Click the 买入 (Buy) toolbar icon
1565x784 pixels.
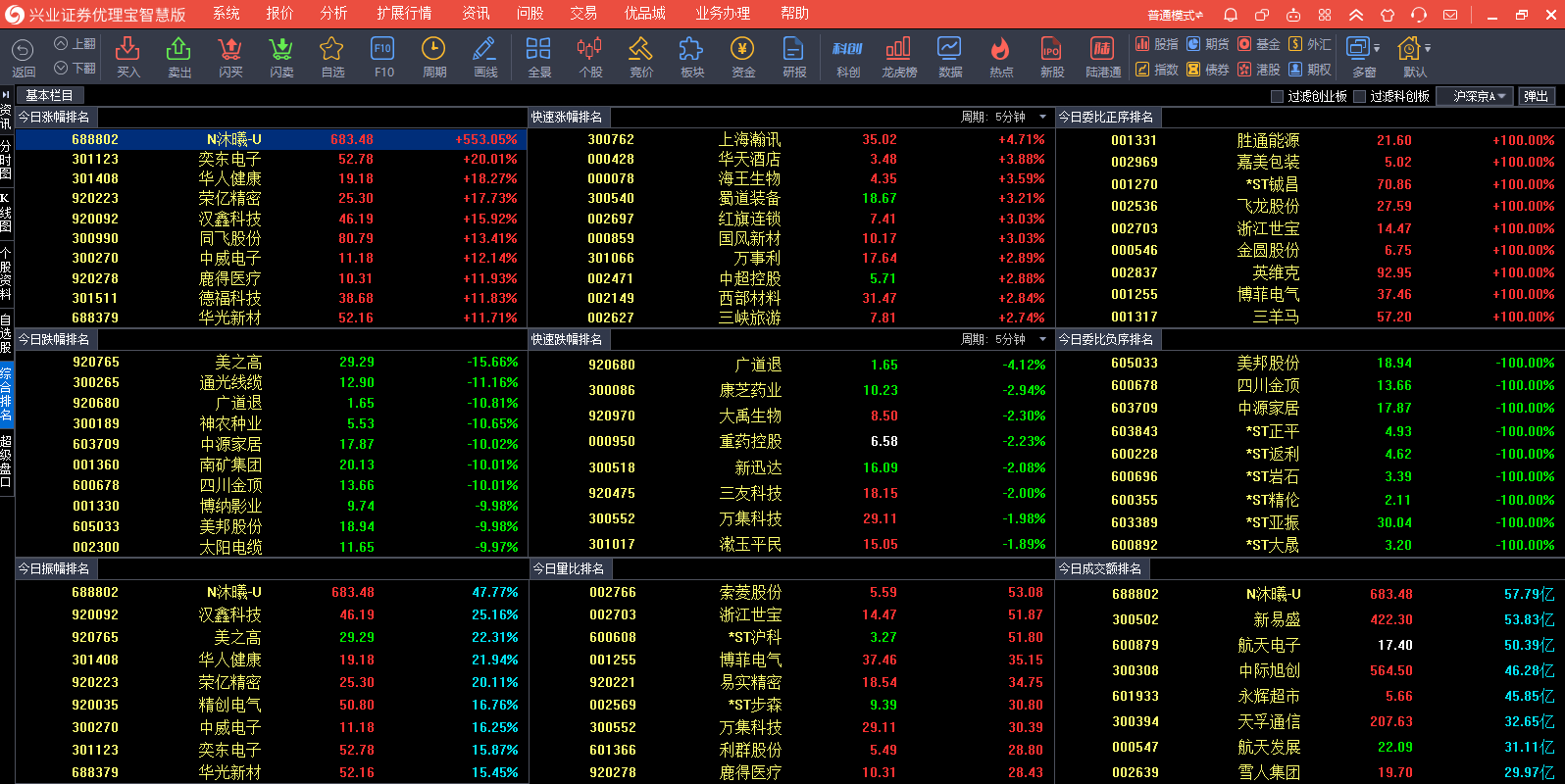128,56
